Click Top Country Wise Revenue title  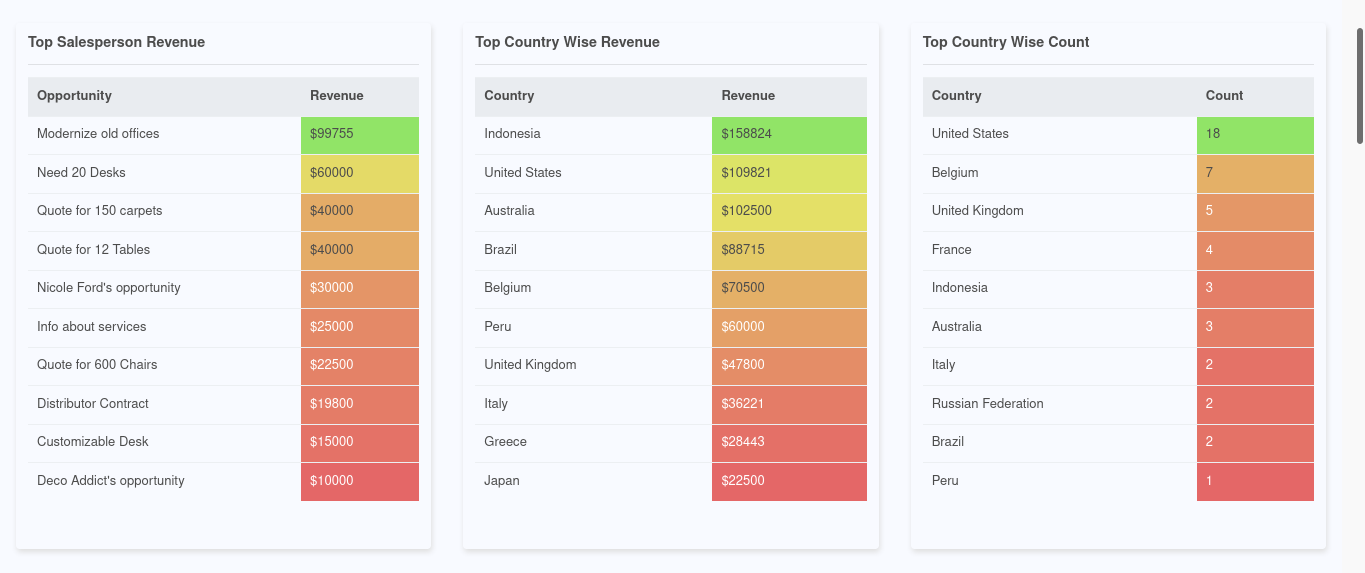point(567,42)
